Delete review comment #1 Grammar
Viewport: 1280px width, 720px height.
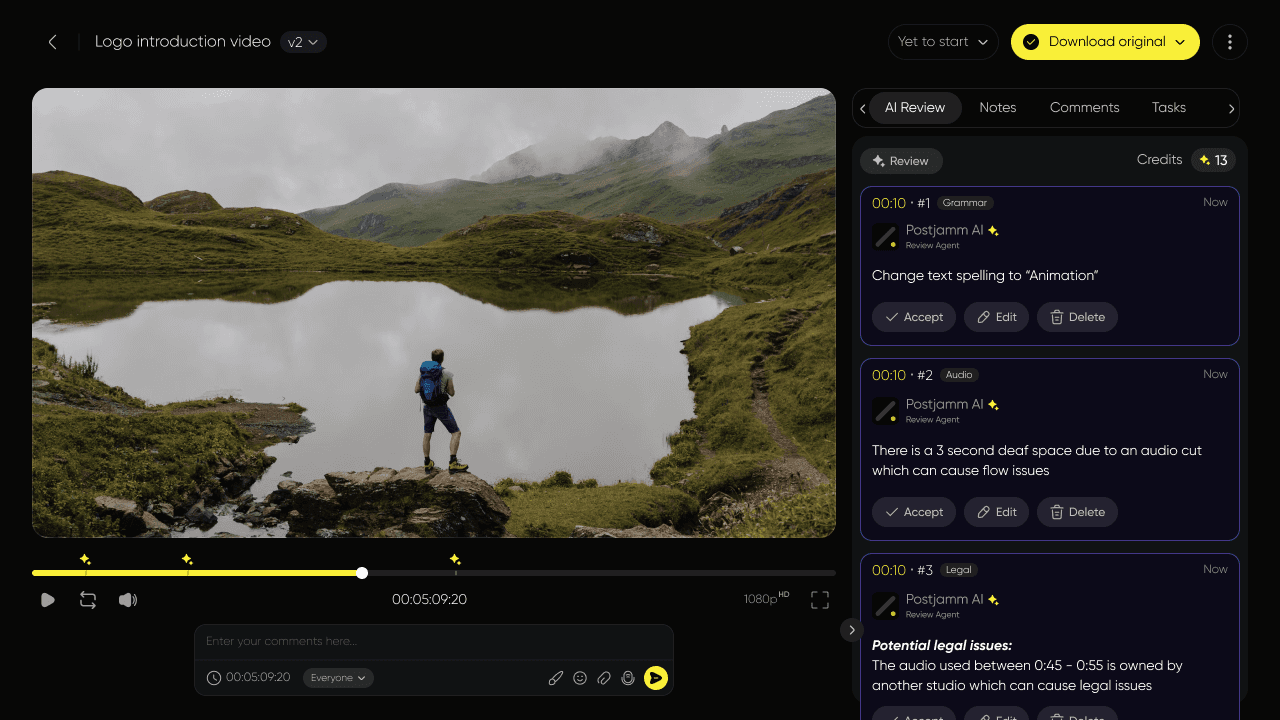tap(1077, 317)
